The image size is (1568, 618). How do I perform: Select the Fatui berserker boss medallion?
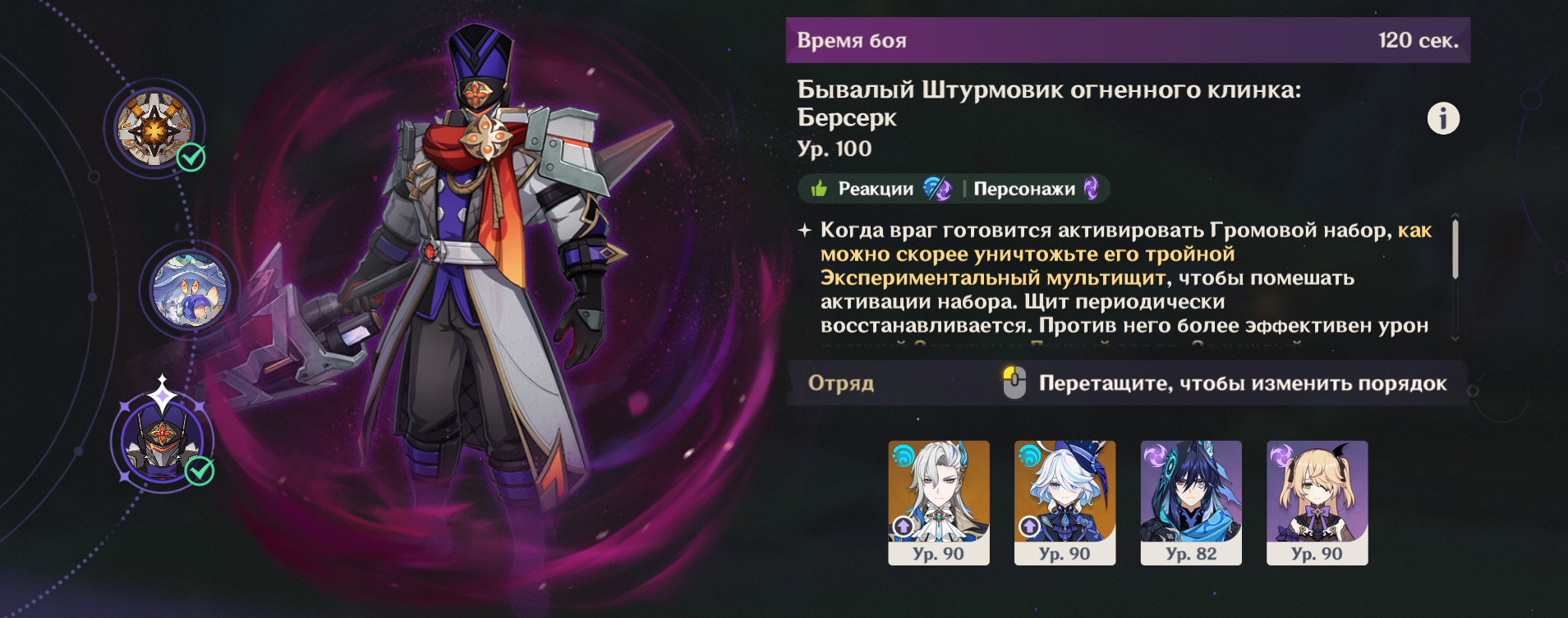[x=163, y=441]
